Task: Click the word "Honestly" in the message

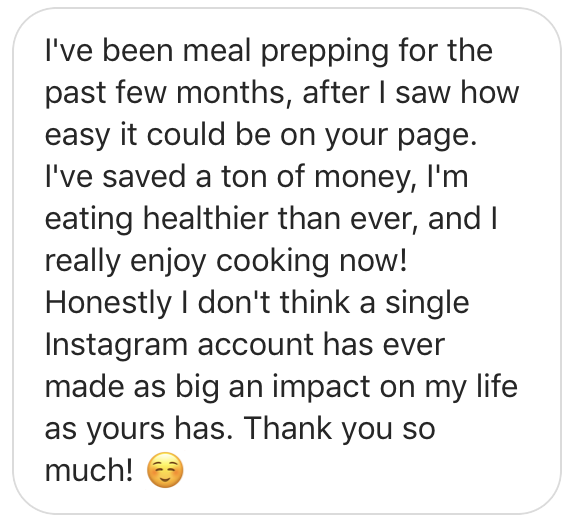Action: coord(108,304)
